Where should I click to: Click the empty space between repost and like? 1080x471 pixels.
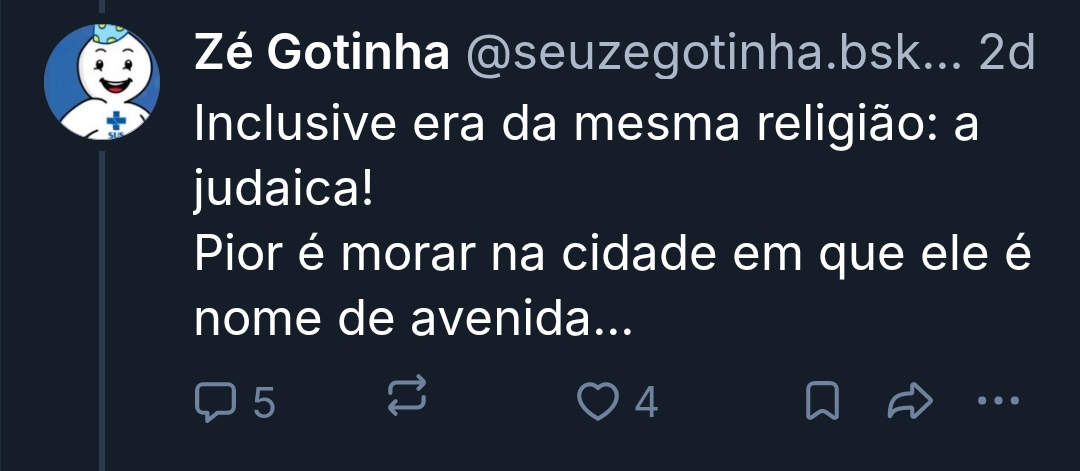click(x=502, y=402)
